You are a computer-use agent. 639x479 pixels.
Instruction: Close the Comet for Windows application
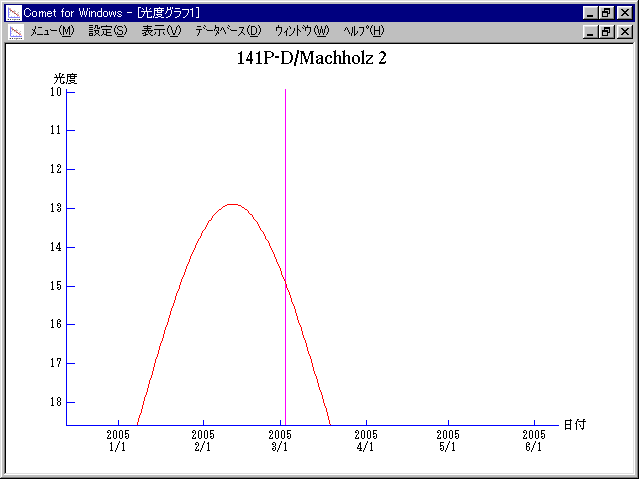(624, 12)
